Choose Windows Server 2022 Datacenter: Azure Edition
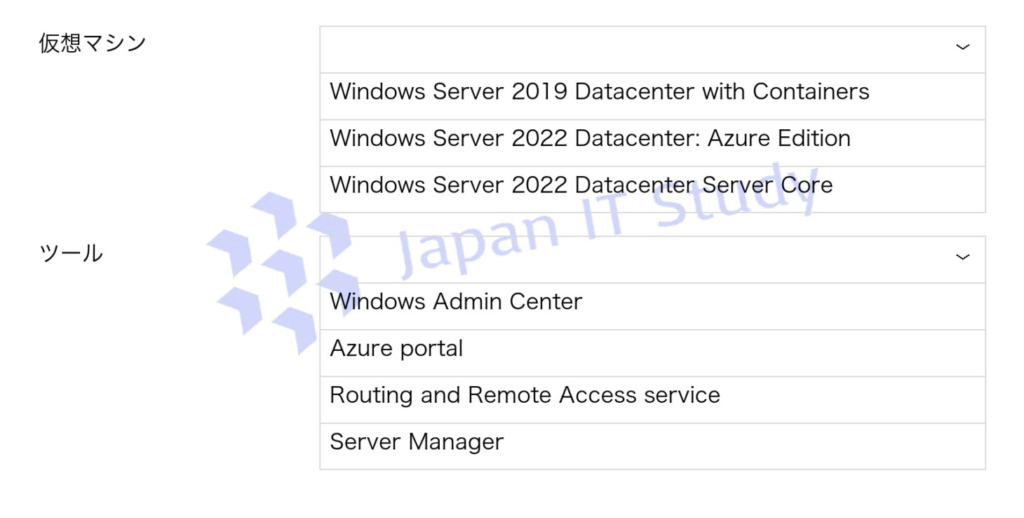Viewport: 1024px width, 518px height. point(590,139)
